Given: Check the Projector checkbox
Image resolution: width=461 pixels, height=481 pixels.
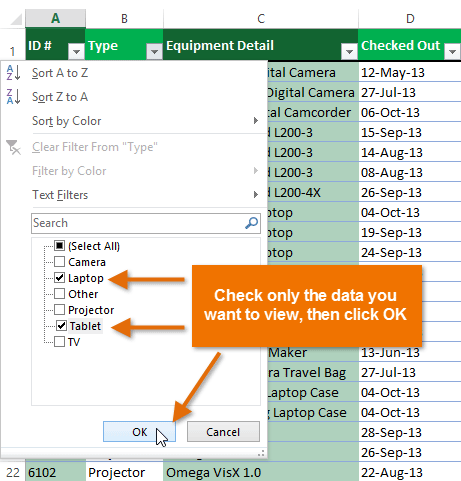Looking at the screenshot, I should click(59, 310).
